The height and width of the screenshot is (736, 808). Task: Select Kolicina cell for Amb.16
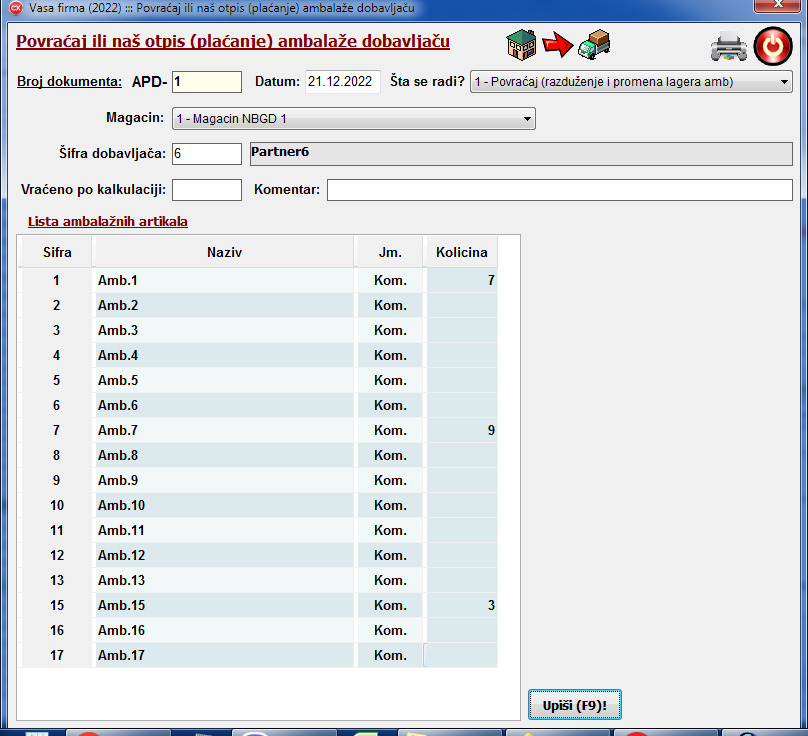462,630
